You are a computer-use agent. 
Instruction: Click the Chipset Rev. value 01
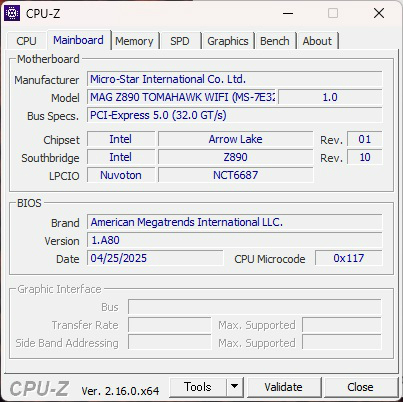tap(365, 139)
